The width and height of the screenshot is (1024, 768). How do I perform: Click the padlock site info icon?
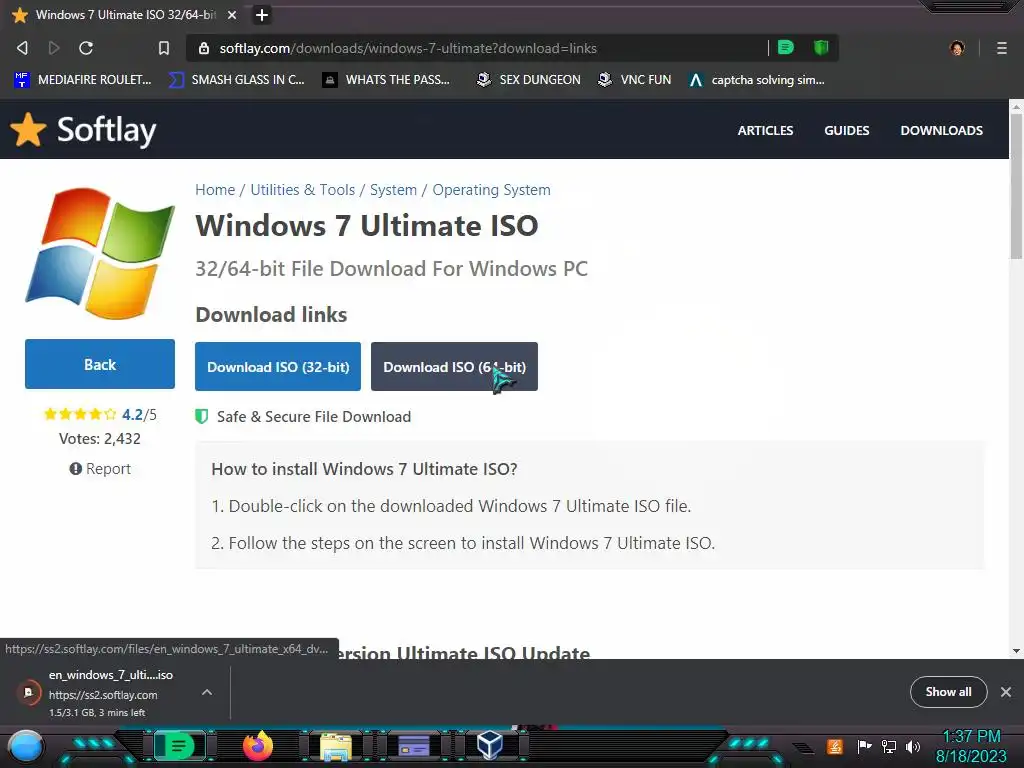204,48
